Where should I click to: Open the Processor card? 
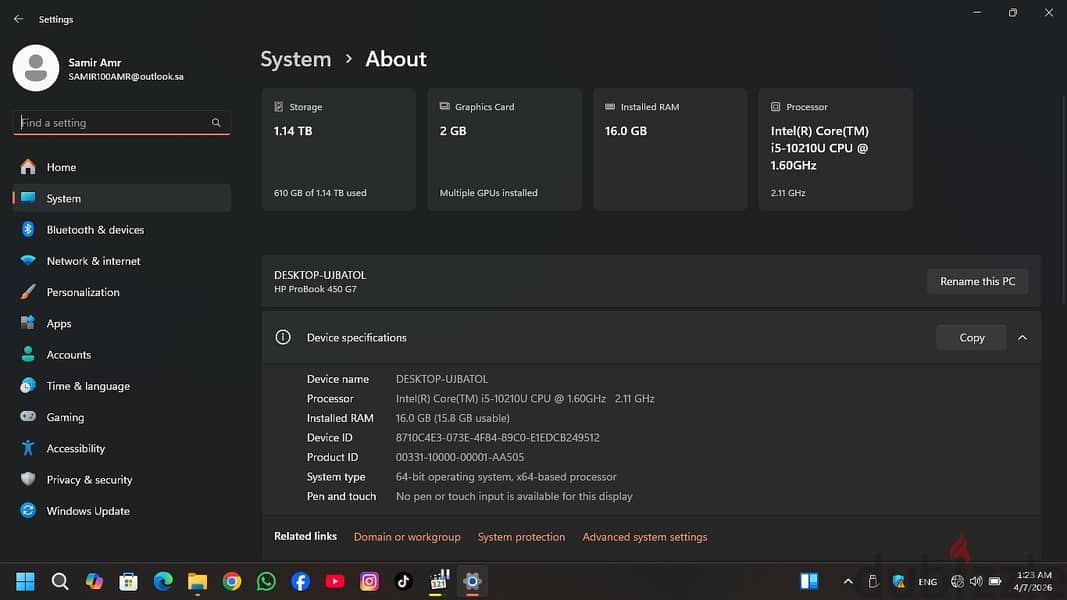[836, 149]
